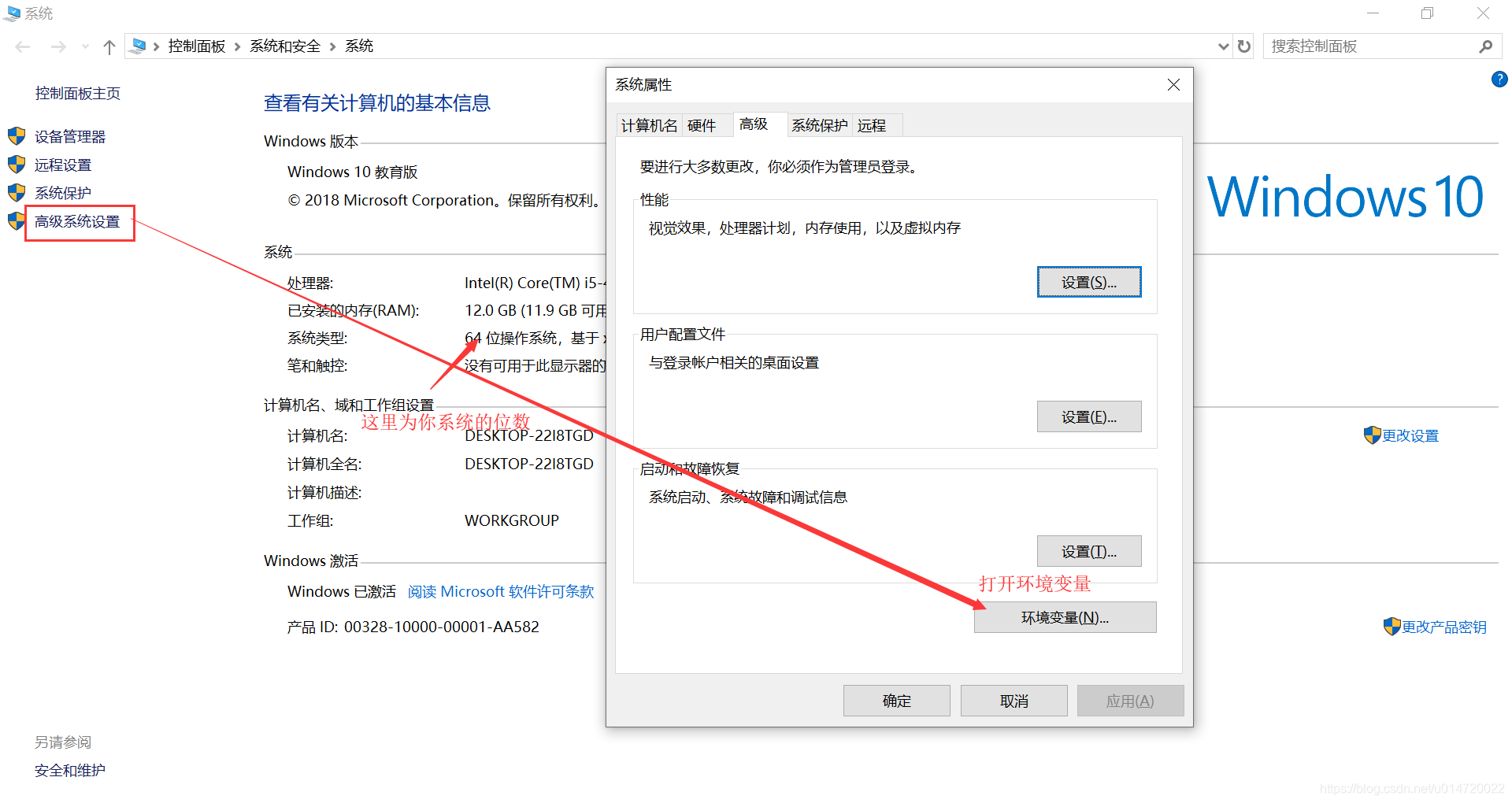Viewport: 1512px width, 803px height.
Task: Click 取消 button
Action: tap(1014, 701)
